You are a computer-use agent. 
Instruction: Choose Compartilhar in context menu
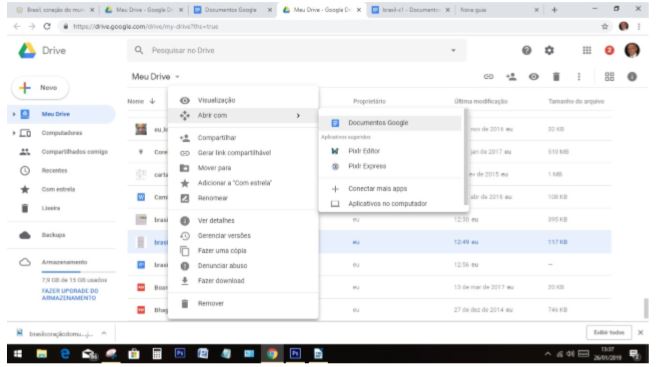click(x=243, y=138)
